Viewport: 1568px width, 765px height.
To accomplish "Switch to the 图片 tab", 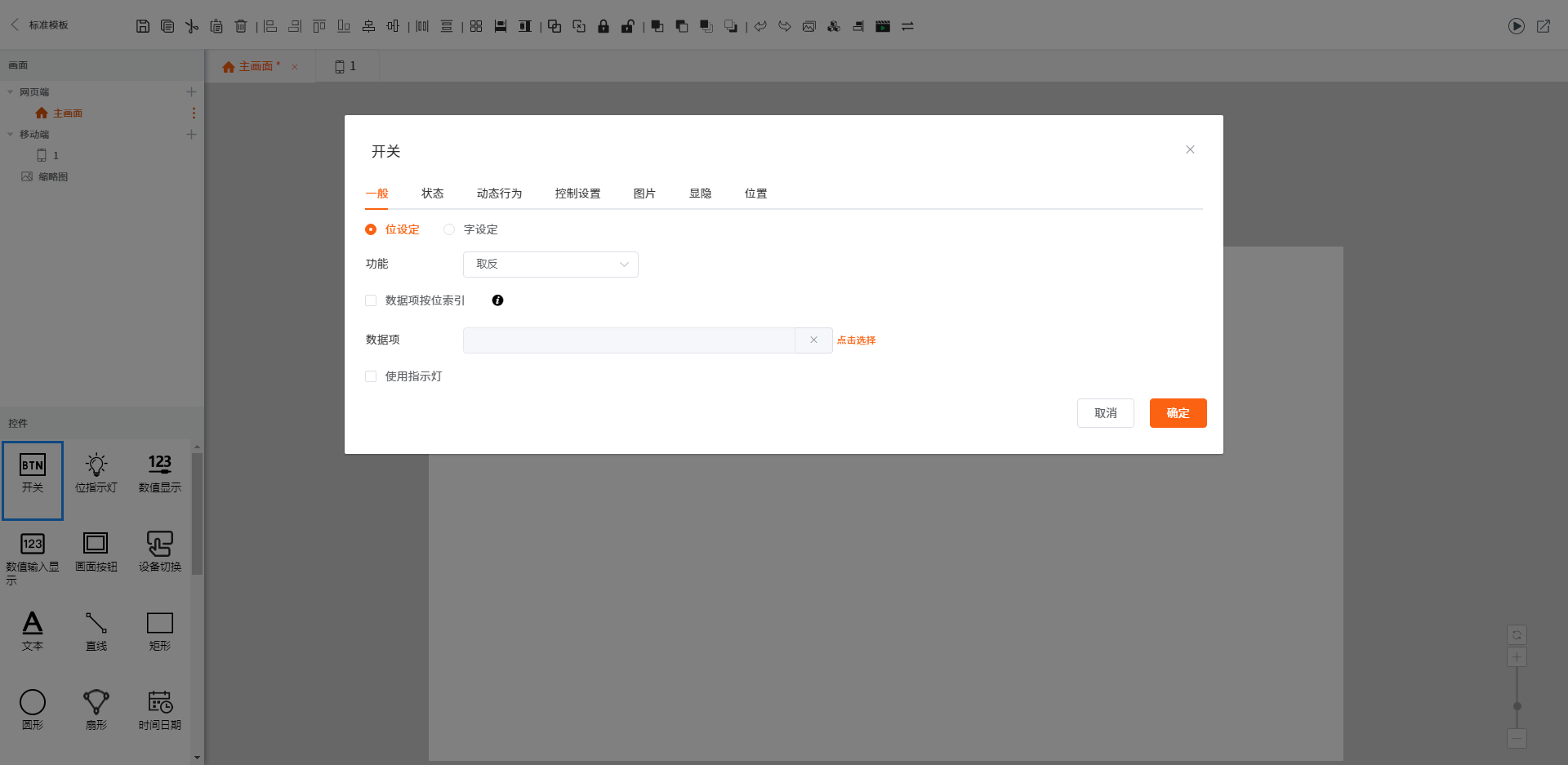I will (644, 193).
